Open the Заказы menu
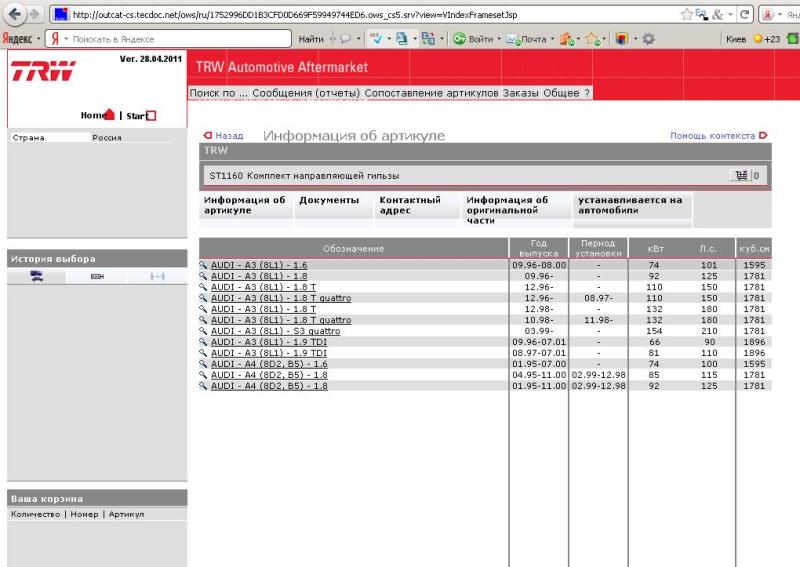 point(520,93)
